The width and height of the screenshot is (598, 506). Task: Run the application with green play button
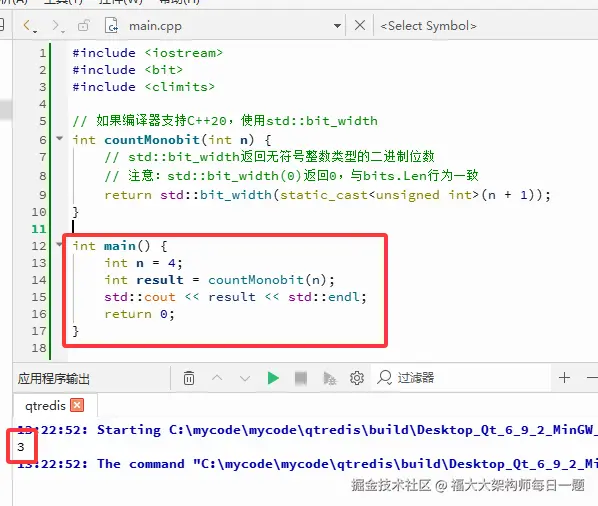pyautogui.click(x=273, y=378)
